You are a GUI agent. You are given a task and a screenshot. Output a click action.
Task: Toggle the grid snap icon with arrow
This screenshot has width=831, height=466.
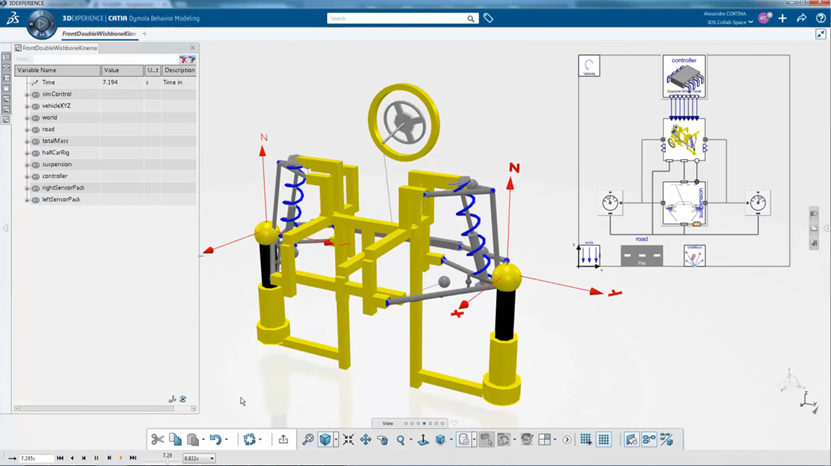click(x=586, y=439)
